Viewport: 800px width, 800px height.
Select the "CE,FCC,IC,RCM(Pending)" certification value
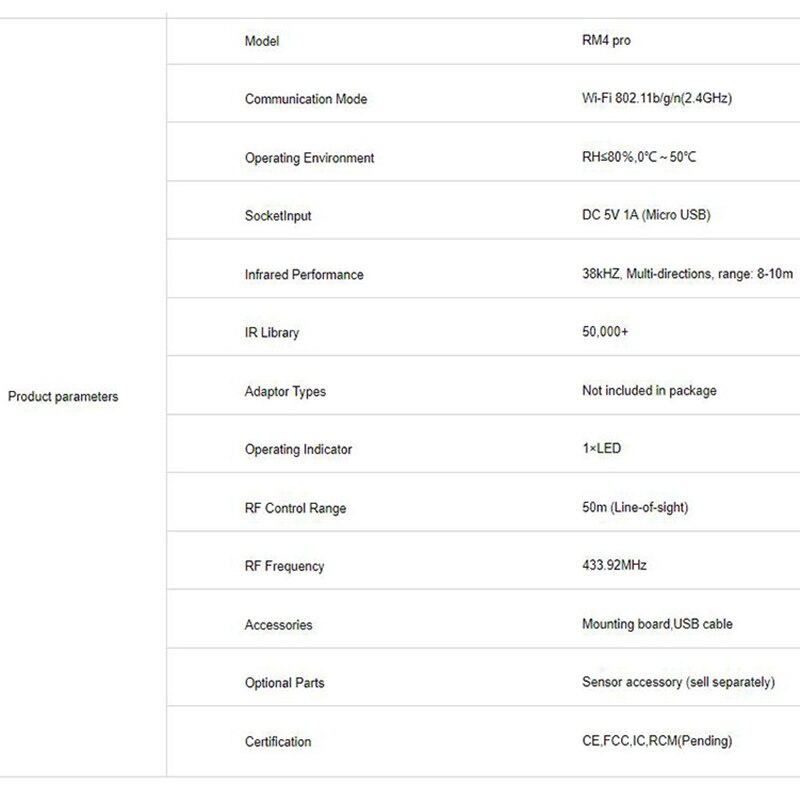(657, 741)
